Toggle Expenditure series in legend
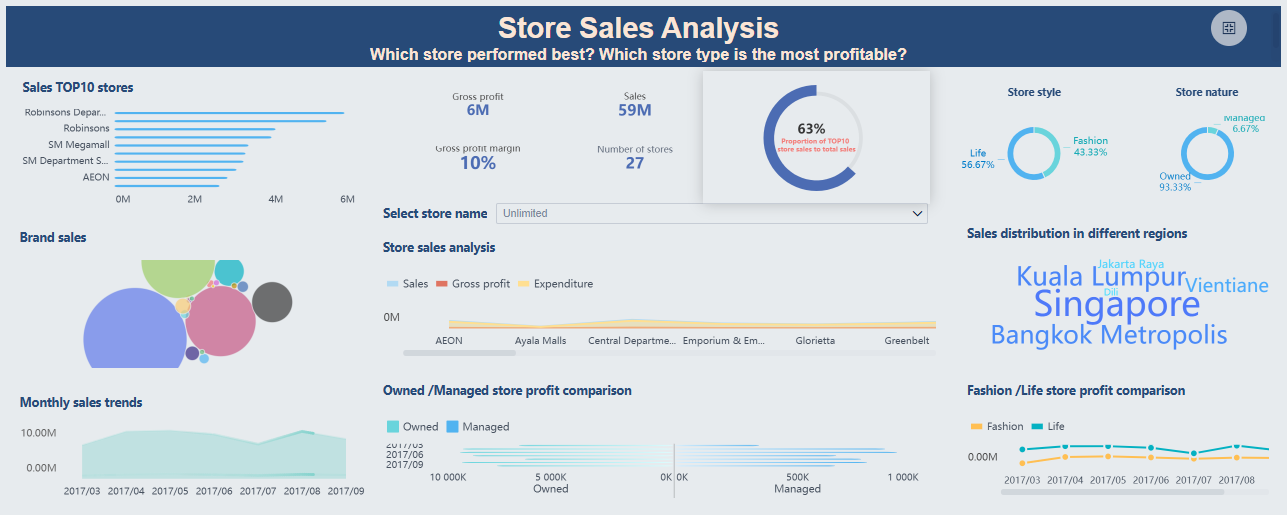This screenshot has height=515, width=1287. [524, 284]
